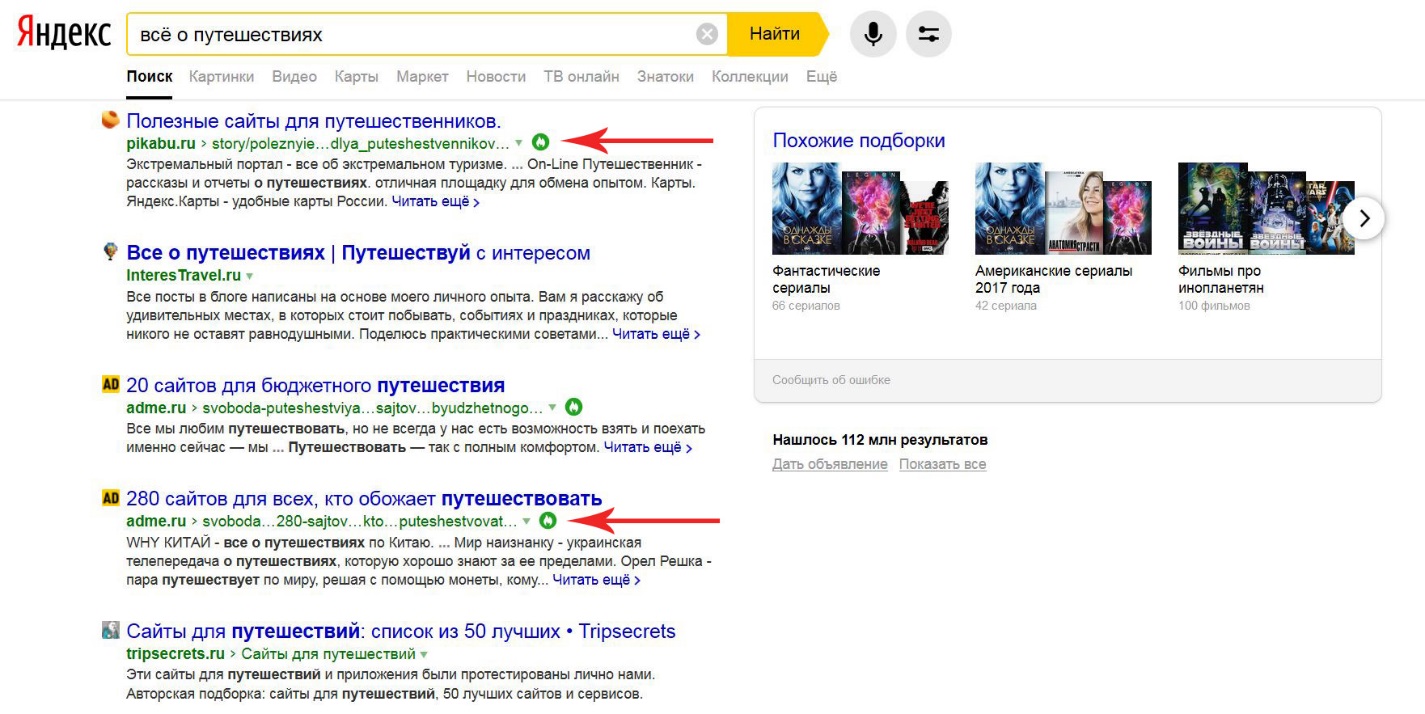Open '20 сайтов для бюджетного путешествия' result
1425x714 pixels.
click(x=315, y=385)
